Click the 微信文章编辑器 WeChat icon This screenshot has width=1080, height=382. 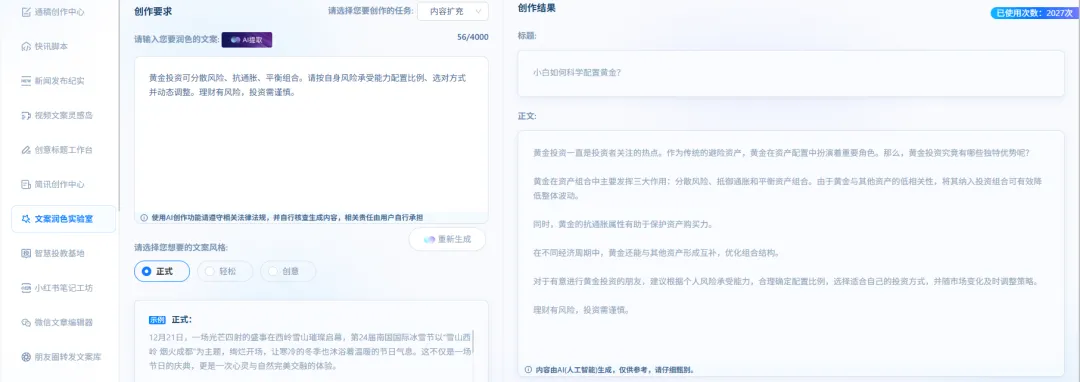[x=26, y=322]
